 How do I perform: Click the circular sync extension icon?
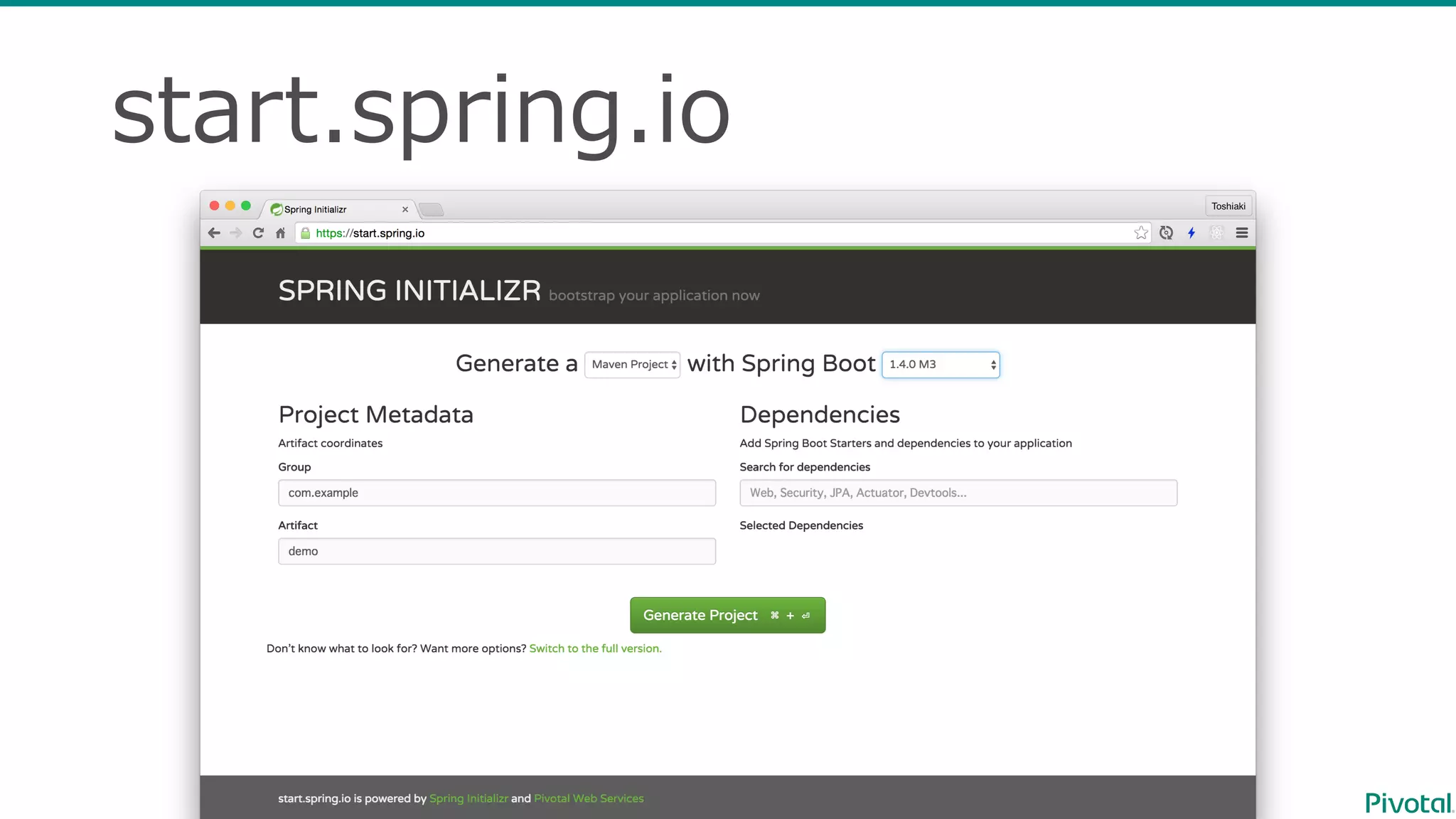pos(1166,233)
